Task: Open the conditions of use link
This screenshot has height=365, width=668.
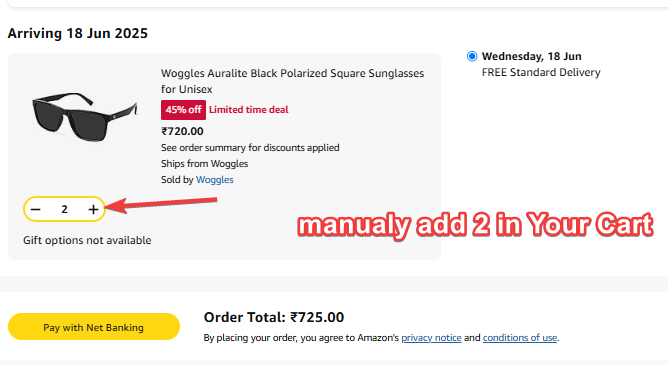Action: coord(520,338)
